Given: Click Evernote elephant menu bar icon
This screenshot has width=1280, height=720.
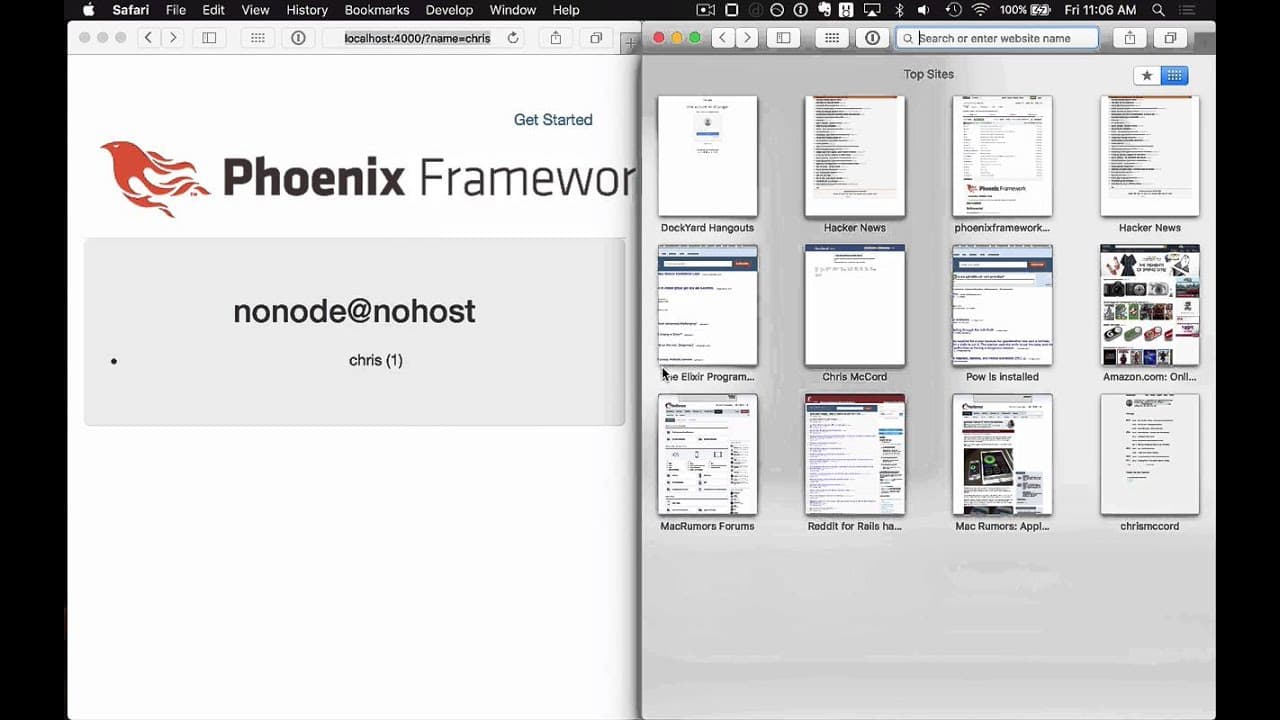Looking at the screenshot, I should coord(824,10).
